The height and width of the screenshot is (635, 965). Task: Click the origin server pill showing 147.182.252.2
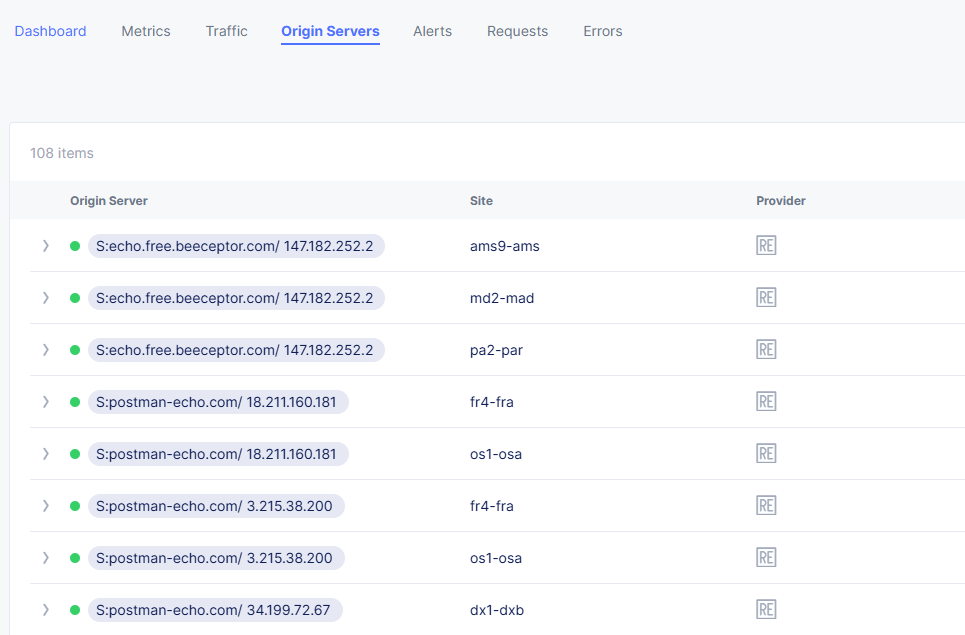click(x=236, y=245)
